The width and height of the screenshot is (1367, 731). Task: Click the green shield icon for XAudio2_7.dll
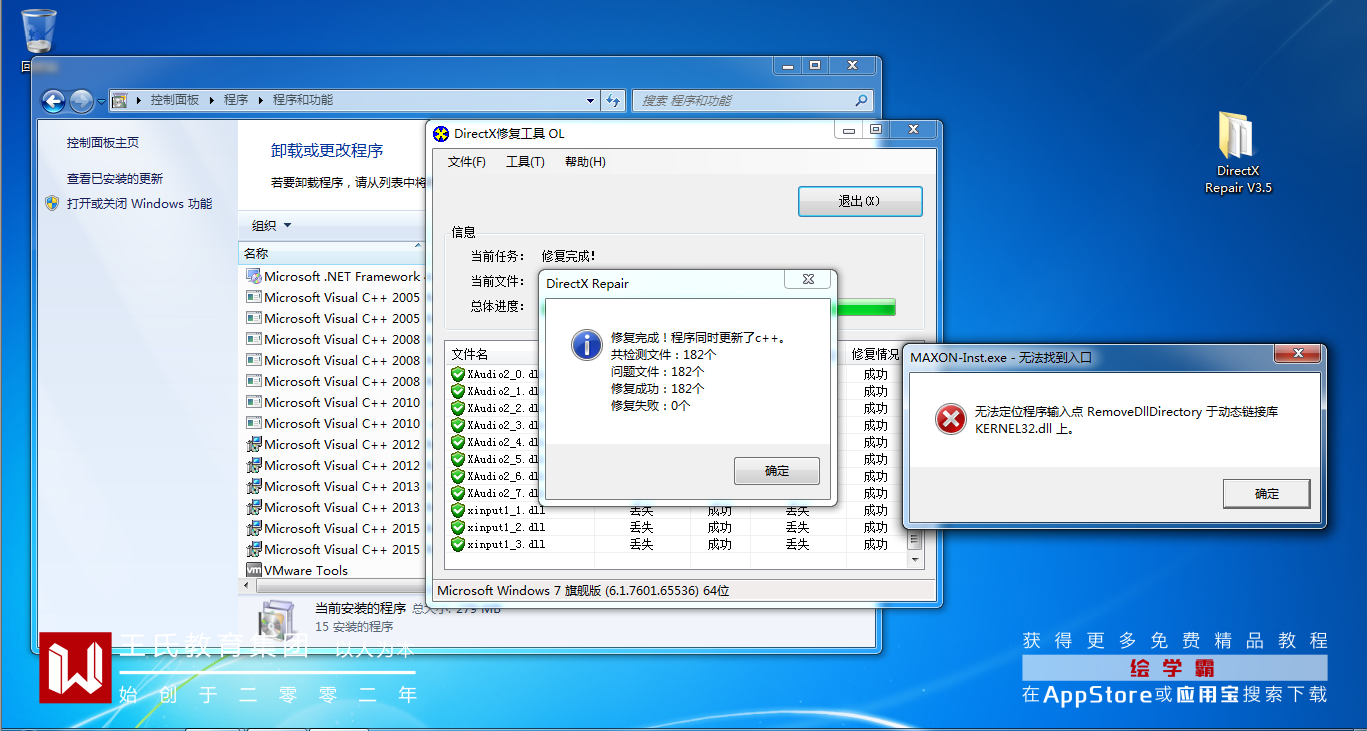point(458,493)
